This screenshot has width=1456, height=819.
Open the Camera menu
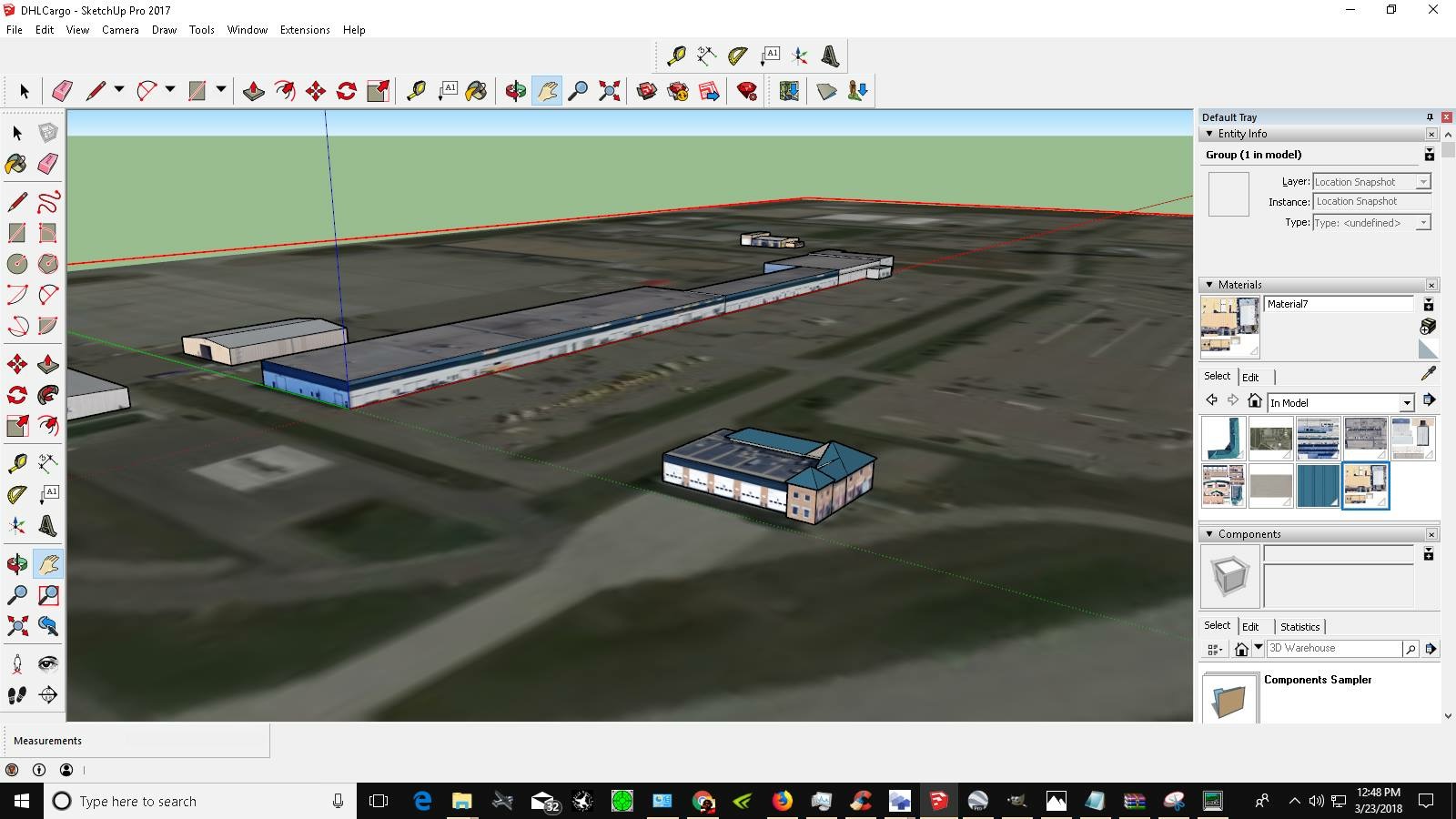[x=120, y=30]
